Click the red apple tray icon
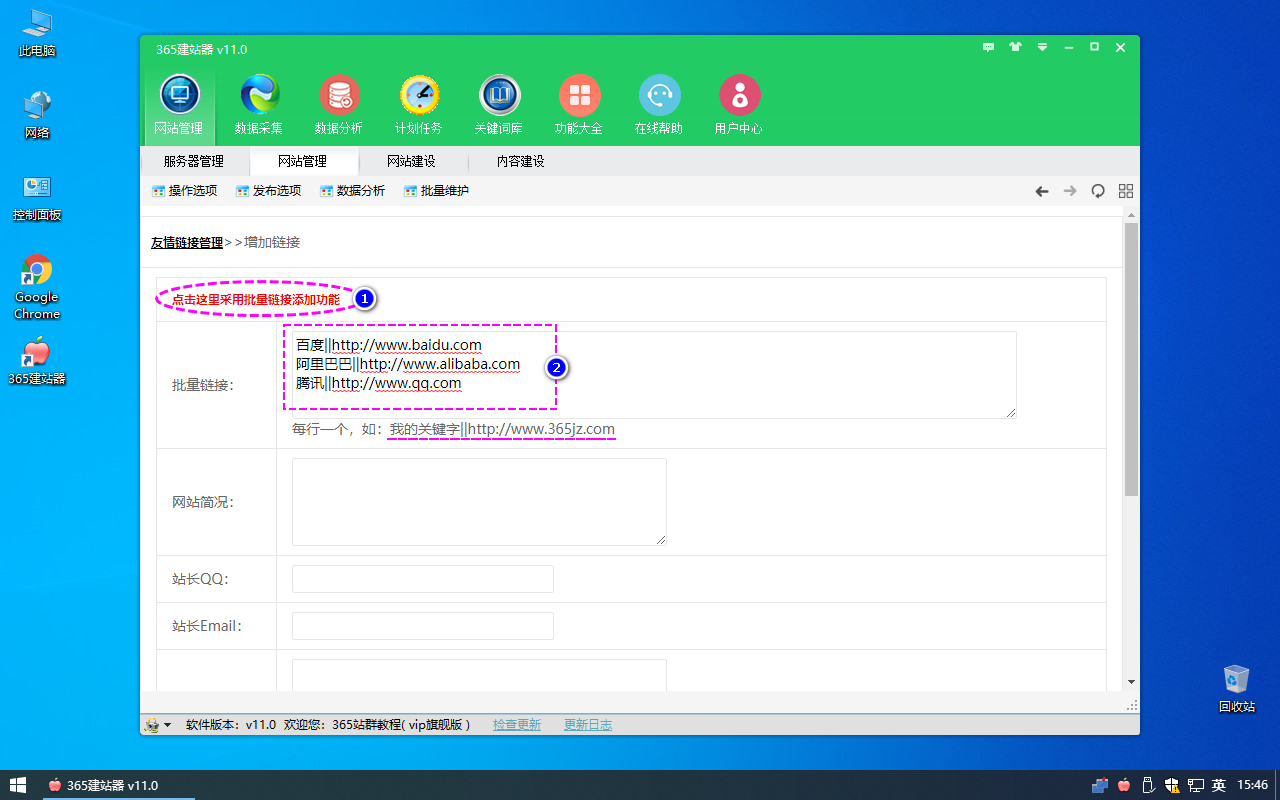 click(1124, 785)
